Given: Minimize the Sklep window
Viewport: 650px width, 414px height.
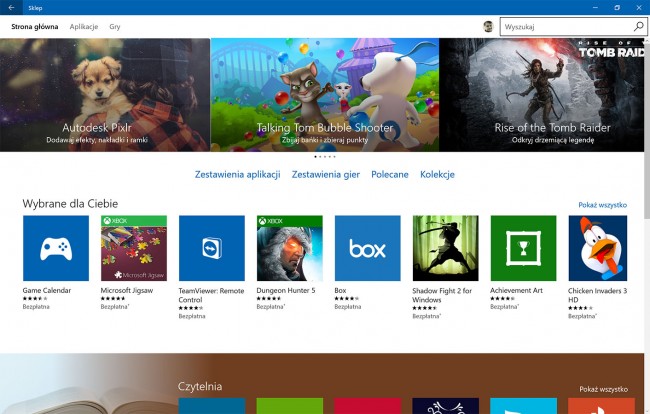Looking at the screenshot, I should [595, 7].
